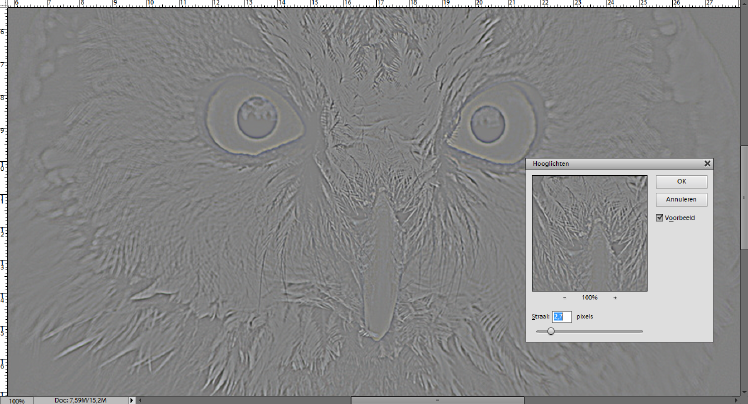
Task: Close the Hooglichten dialog
Action: pos(707,164)
